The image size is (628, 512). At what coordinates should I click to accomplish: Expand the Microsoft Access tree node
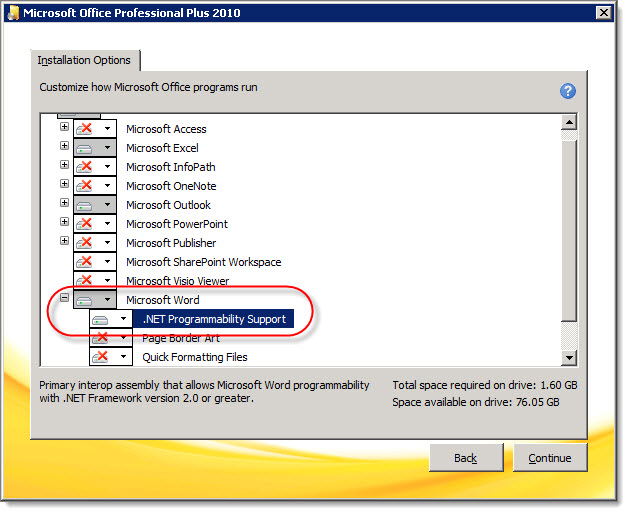[x=64, y=127]
